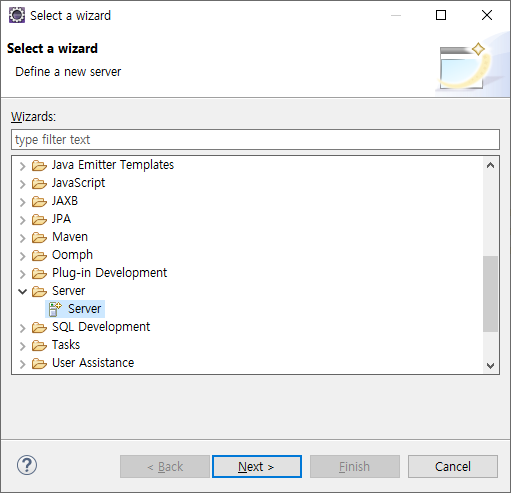Maximize the Select a wizard dialog
This screenshot has height=493, width=511.
[x=441, y=15]
